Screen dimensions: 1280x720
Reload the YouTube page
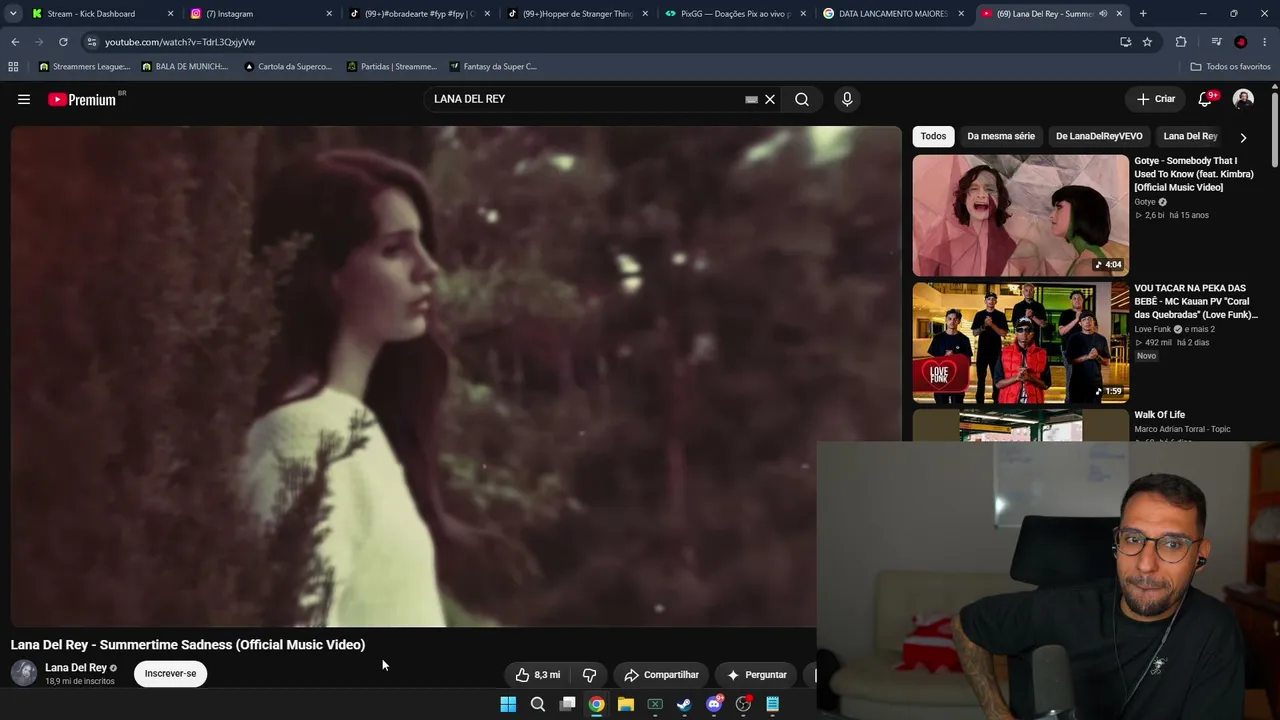tap(63, 42)
